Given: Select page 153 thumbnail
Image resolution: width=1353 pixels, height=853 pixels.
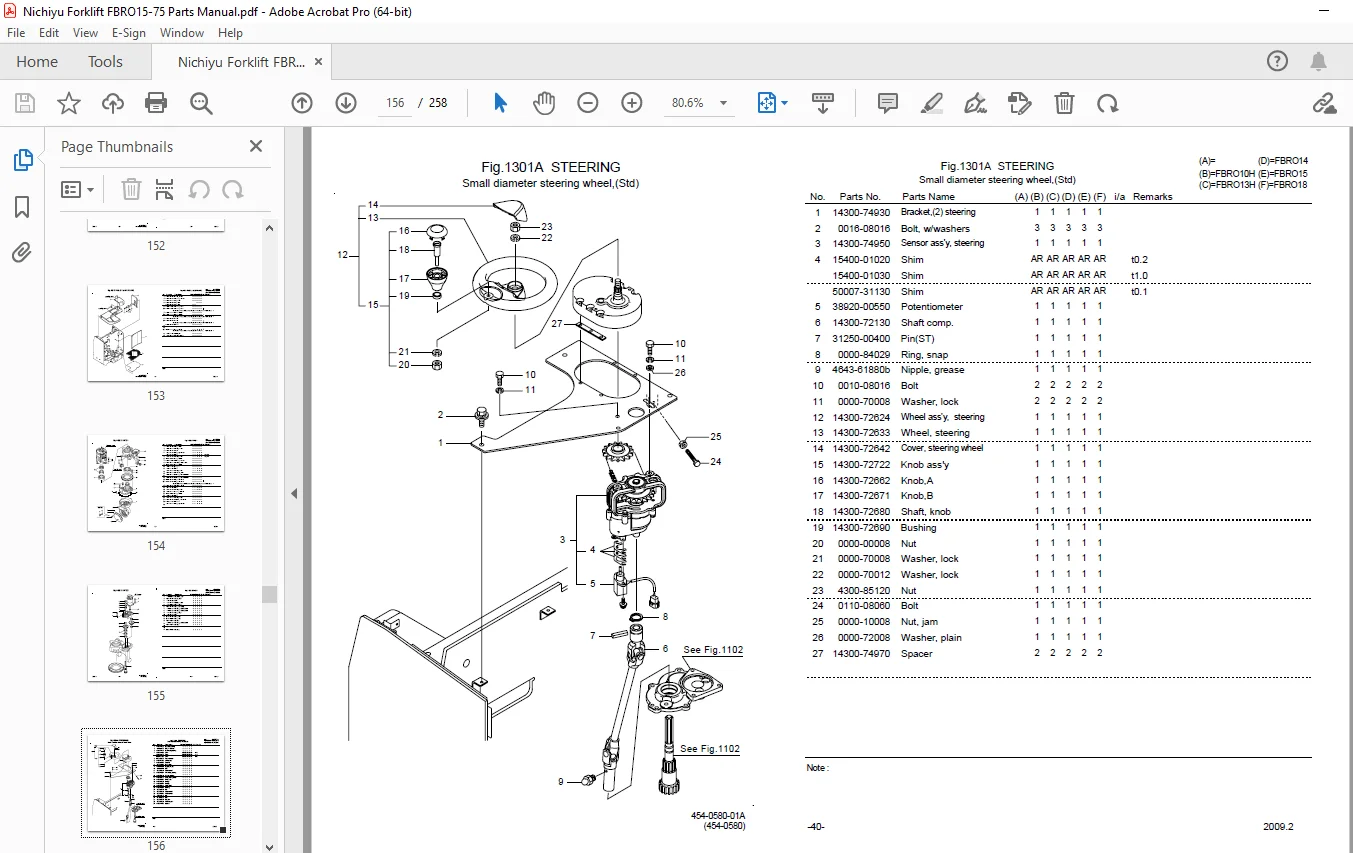Looking at the screenshot, I should tap(156, 333).
